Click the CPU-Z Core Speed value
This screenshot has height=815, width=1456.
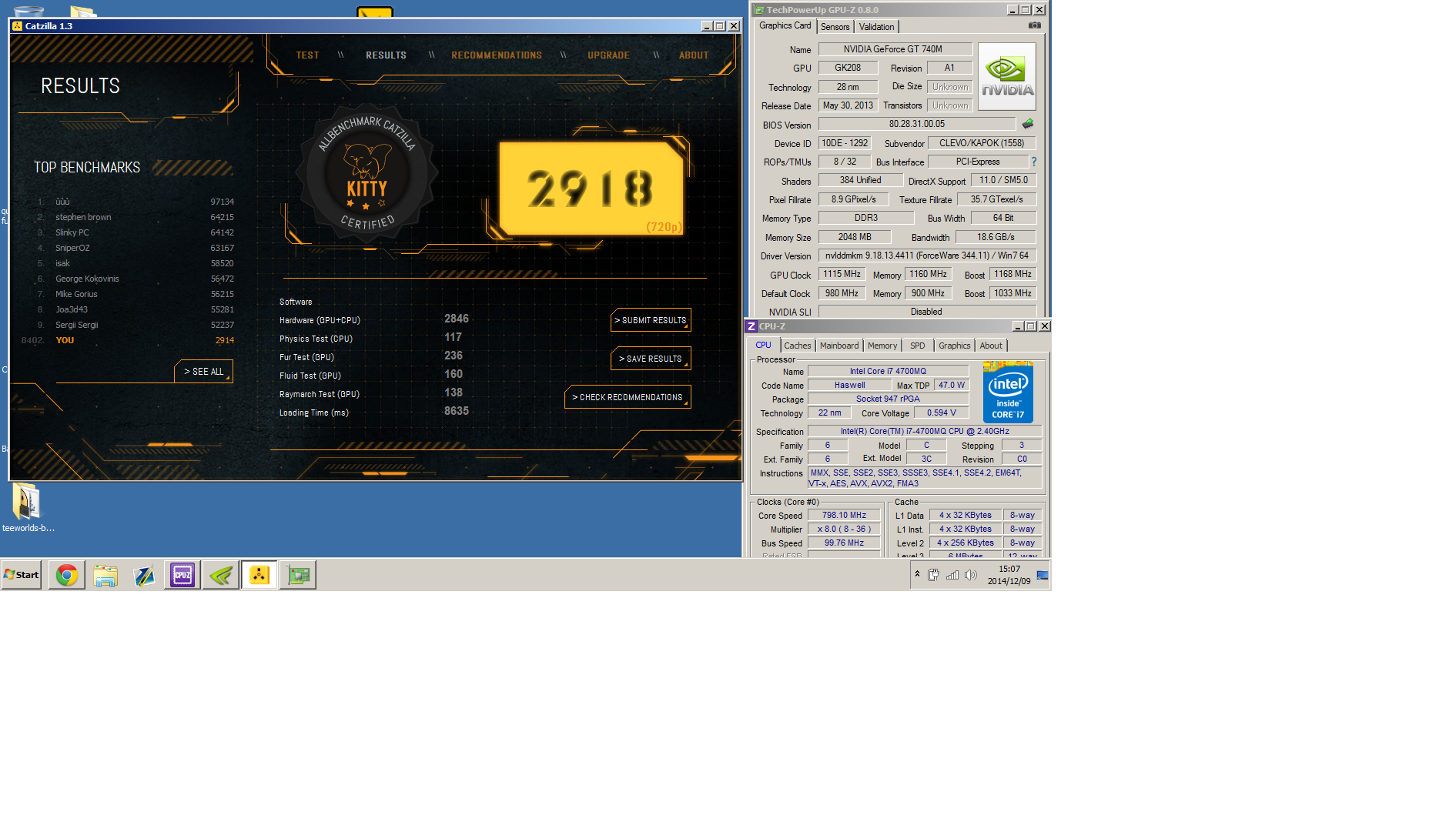(844, 515)
